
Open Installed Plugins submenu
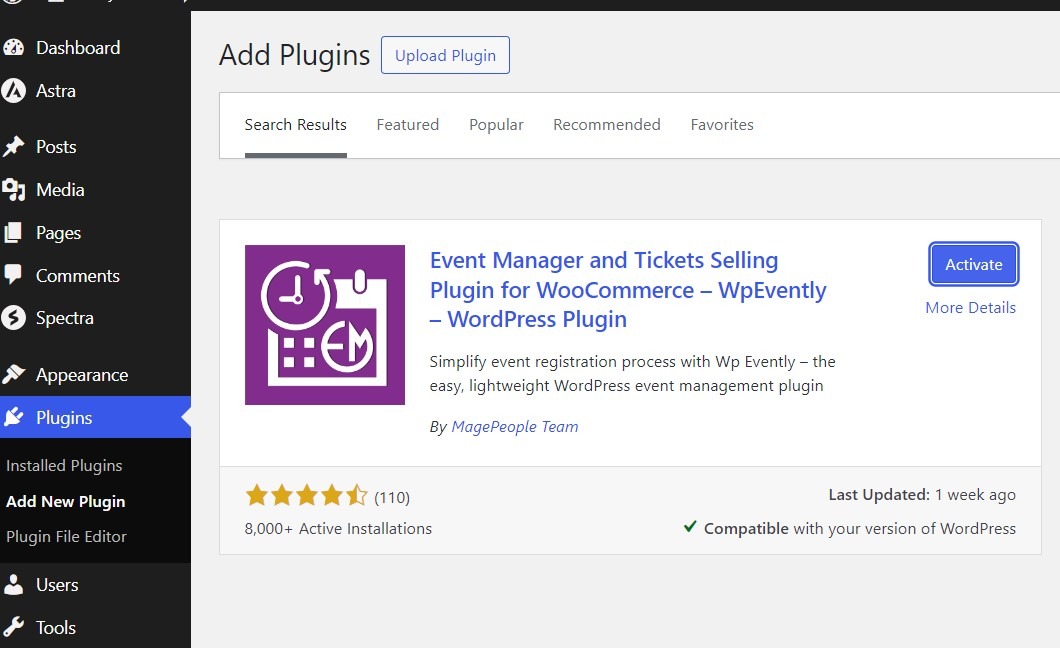pos(64,466)
